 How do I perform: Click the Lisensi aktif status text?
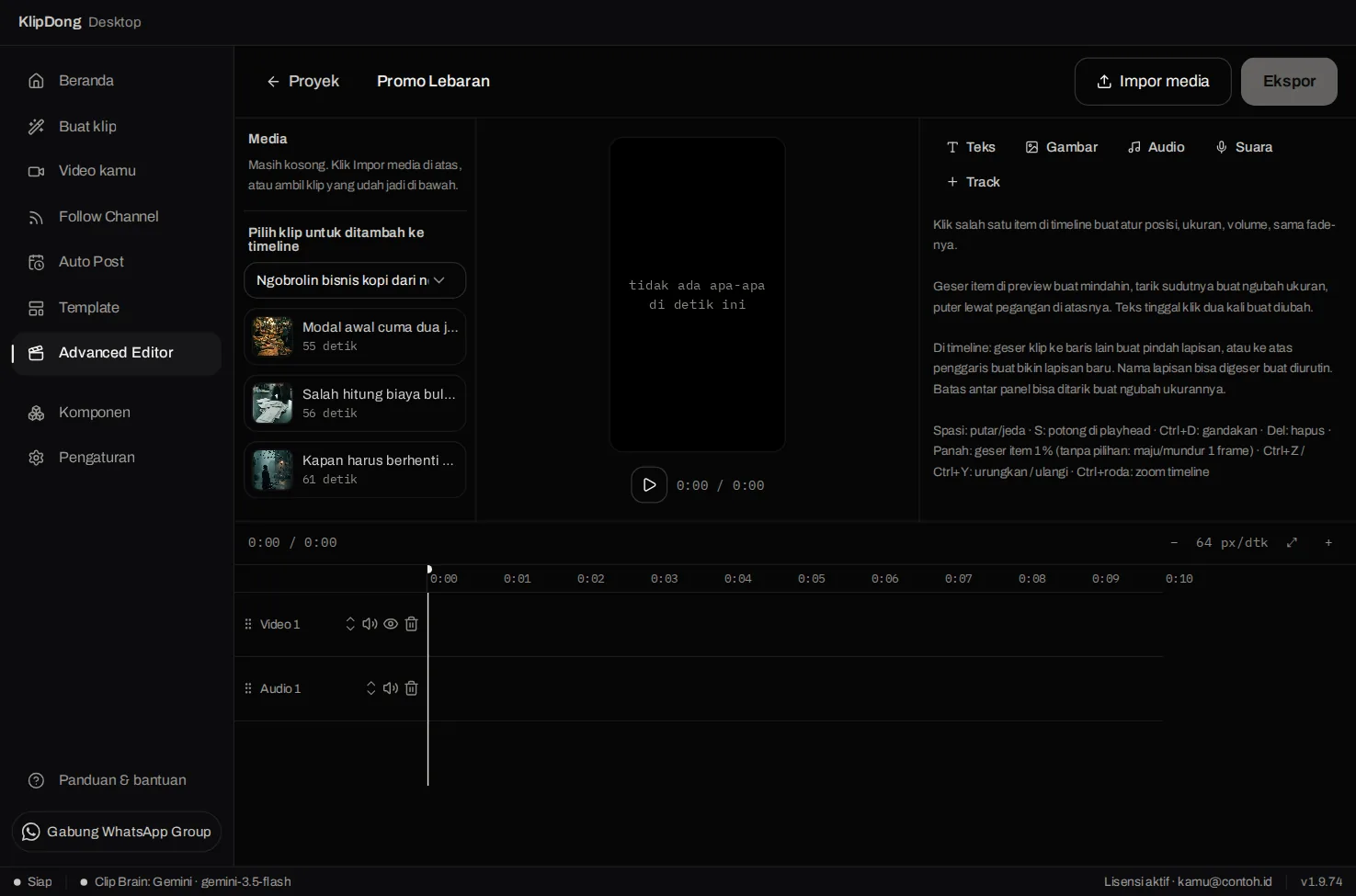point(1188,881)
